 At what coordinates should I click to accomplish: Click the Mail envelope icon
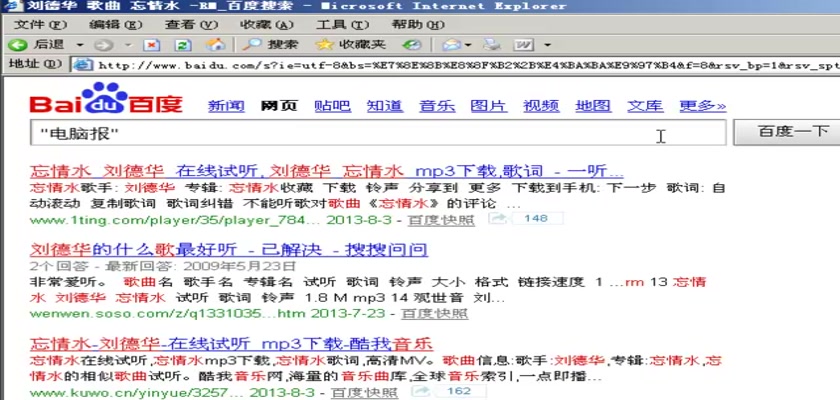coord(452,44)
